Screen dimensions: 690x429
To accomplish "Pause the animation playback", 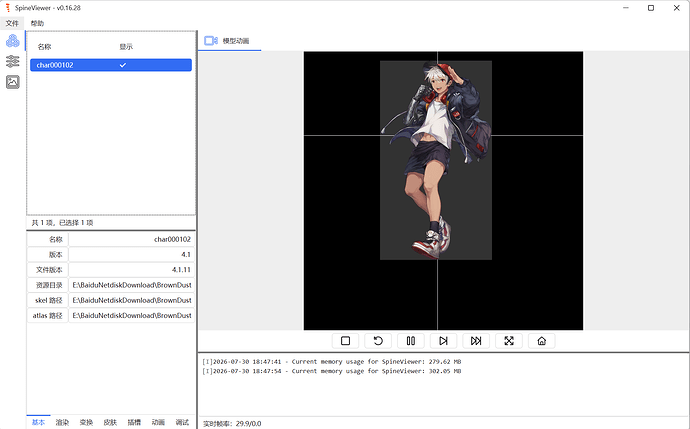I will tap(411, 341).
